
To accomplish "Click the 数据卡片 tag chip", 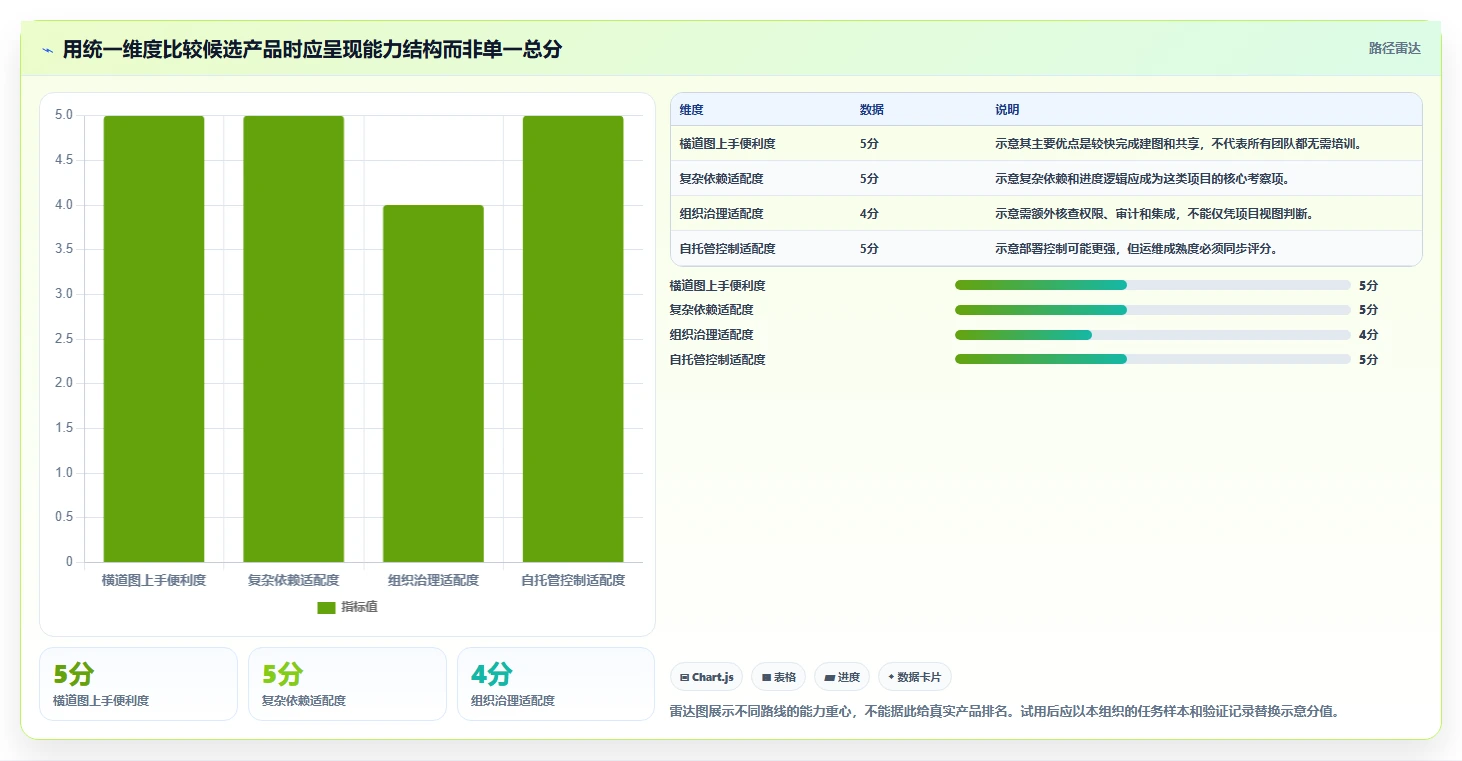I will coord(914,677).
